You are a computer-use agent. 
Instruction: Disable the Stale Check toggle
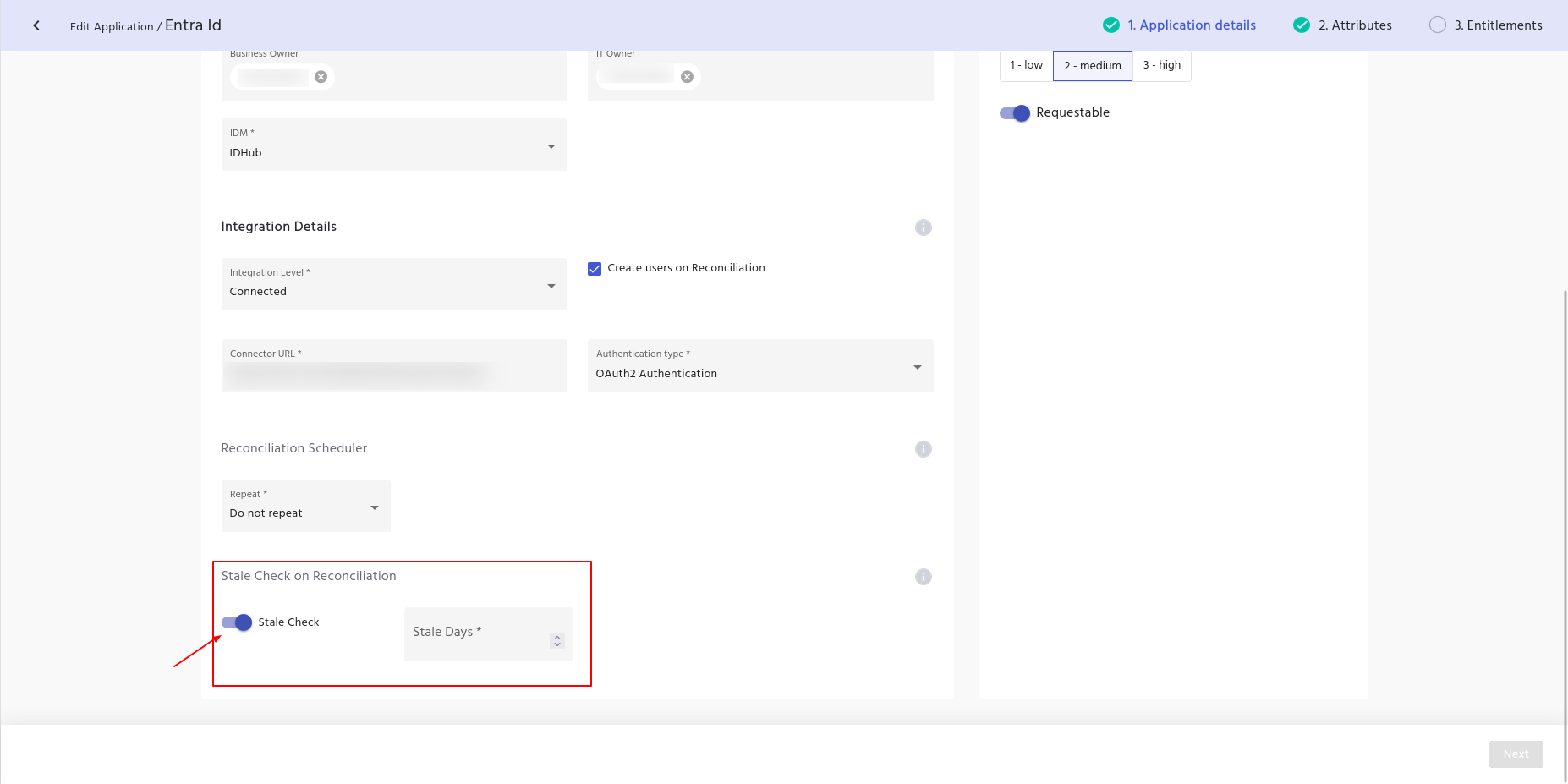pyautogui.click(x=238, y=622)
